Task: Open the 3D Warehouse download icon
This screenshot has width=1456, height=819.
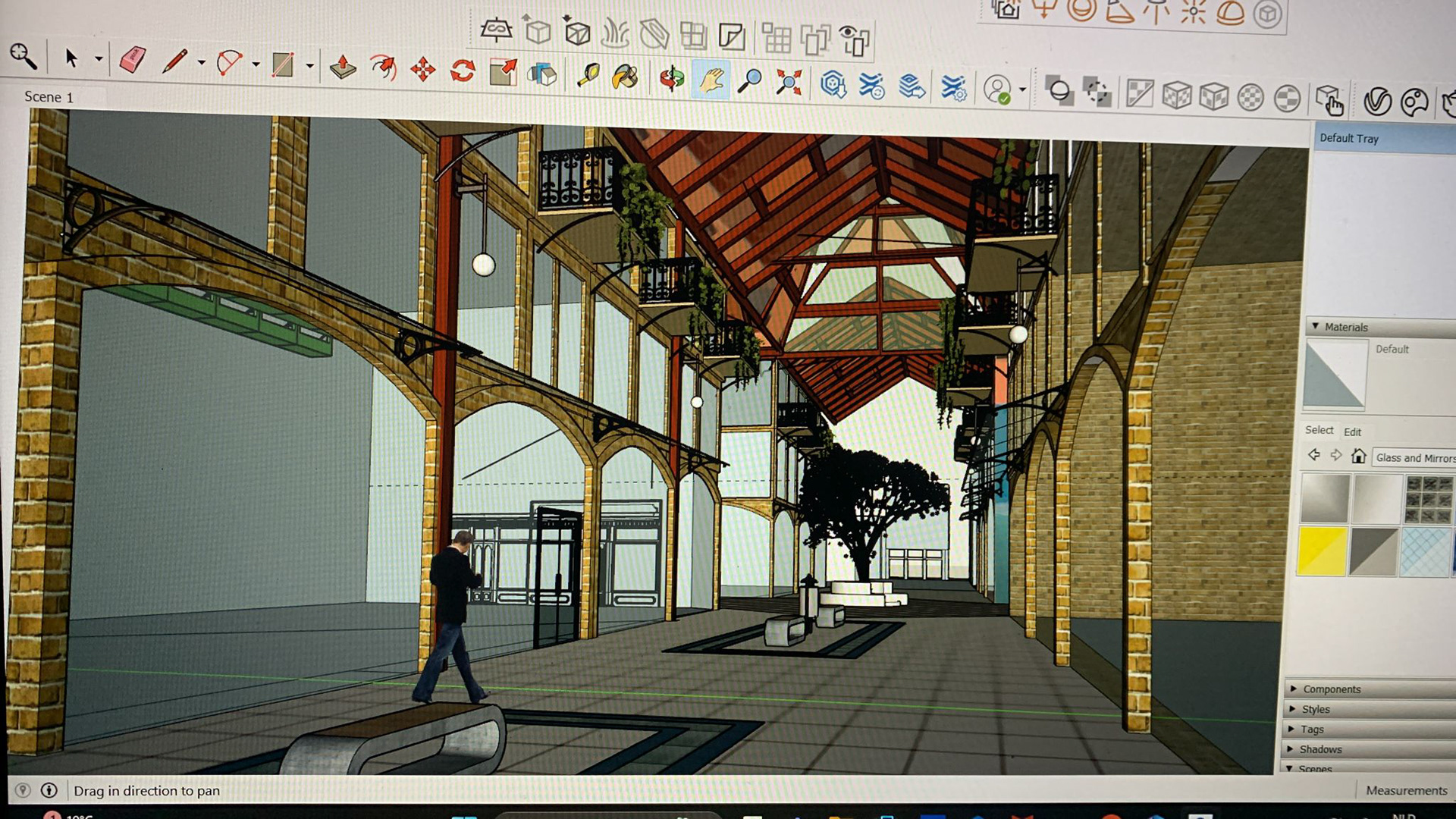Action: pyautogui.click(x=833, y=84)
